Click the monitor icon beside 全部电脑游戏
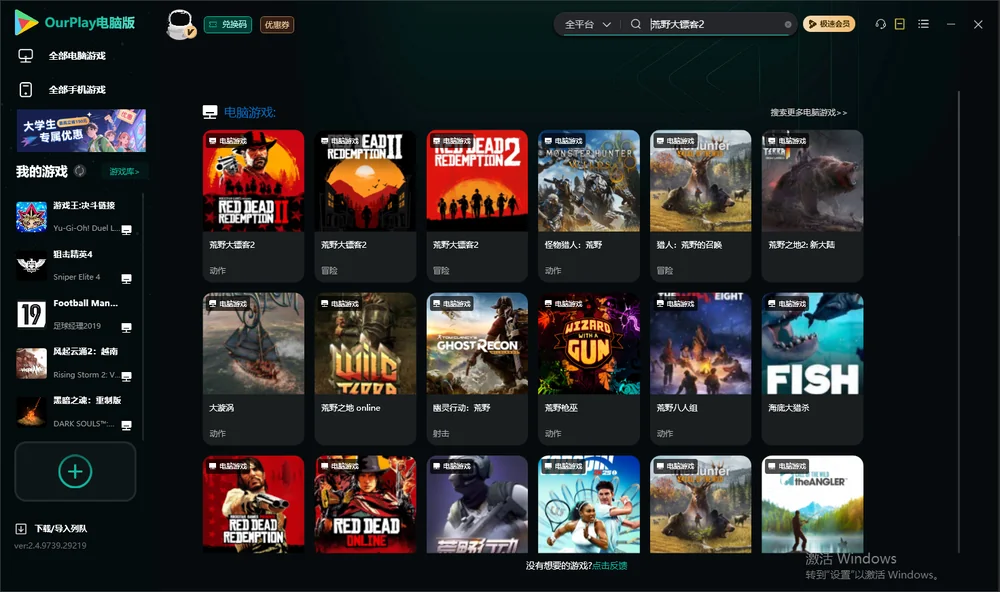Viewport: 1000px width, 592px height. coord(26,56)
